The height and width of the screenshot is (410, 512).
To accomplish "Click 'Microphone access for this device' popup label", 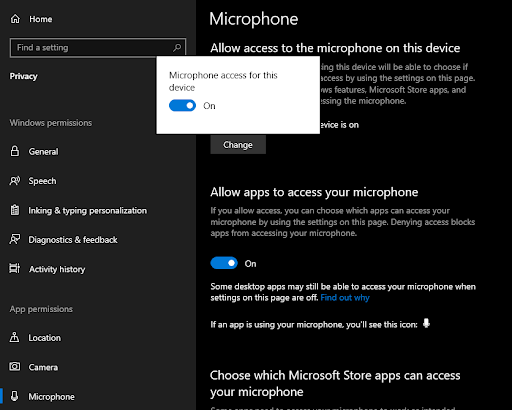I will (223, 81).
